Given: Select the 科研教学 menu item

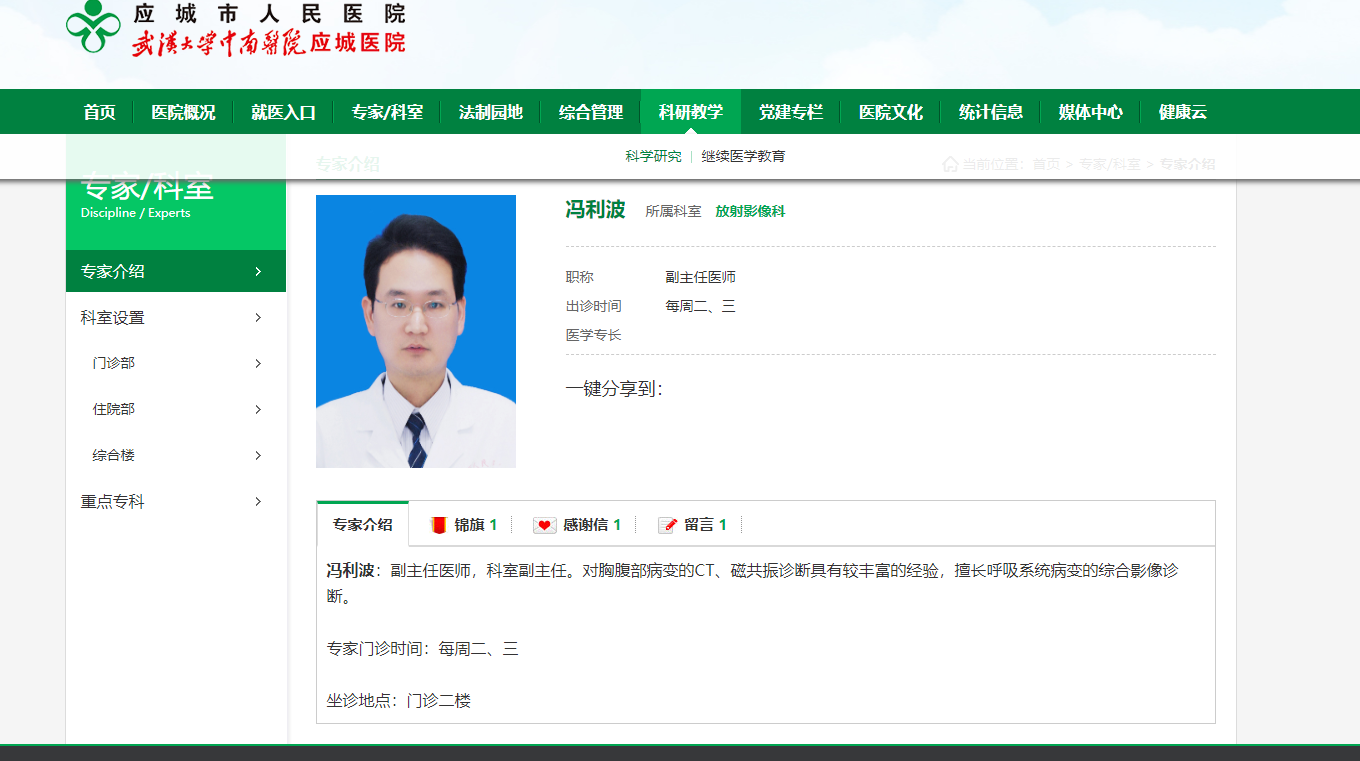Looking at the screenshot, I should pos(691,112).
